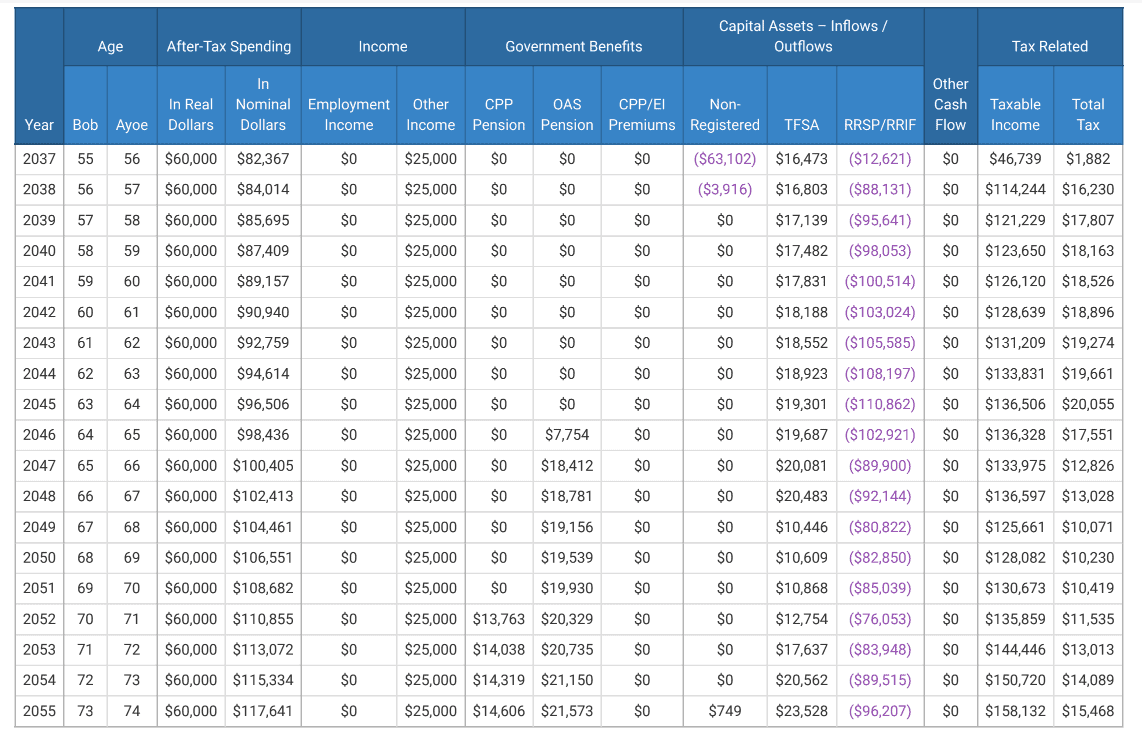Click the CPP/EI Premiums column header
Screen dimensions: 1142x735
click(x=641, y=114)
